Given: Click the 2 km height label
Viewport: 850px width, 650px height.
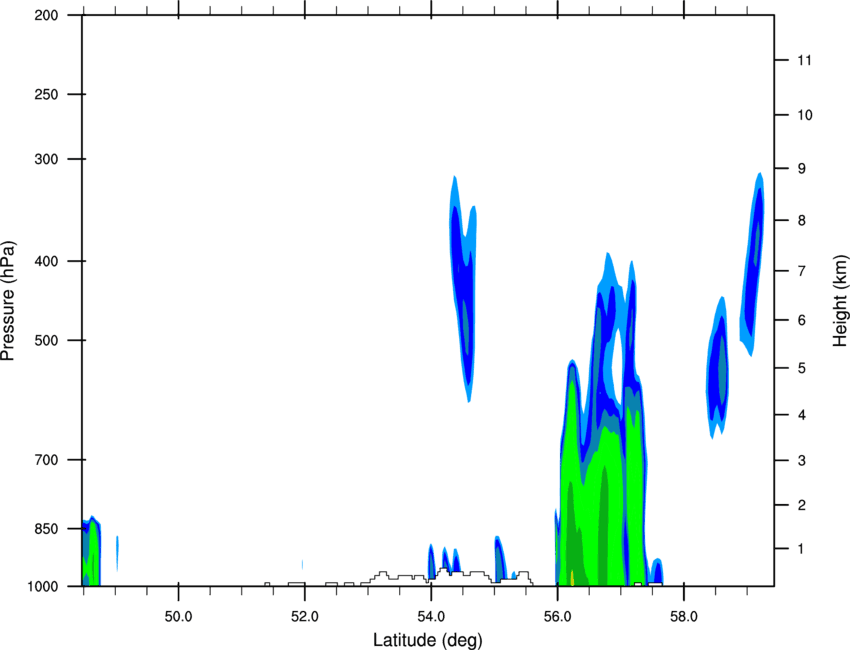Looking at the screenshot, I should [802, 505].
